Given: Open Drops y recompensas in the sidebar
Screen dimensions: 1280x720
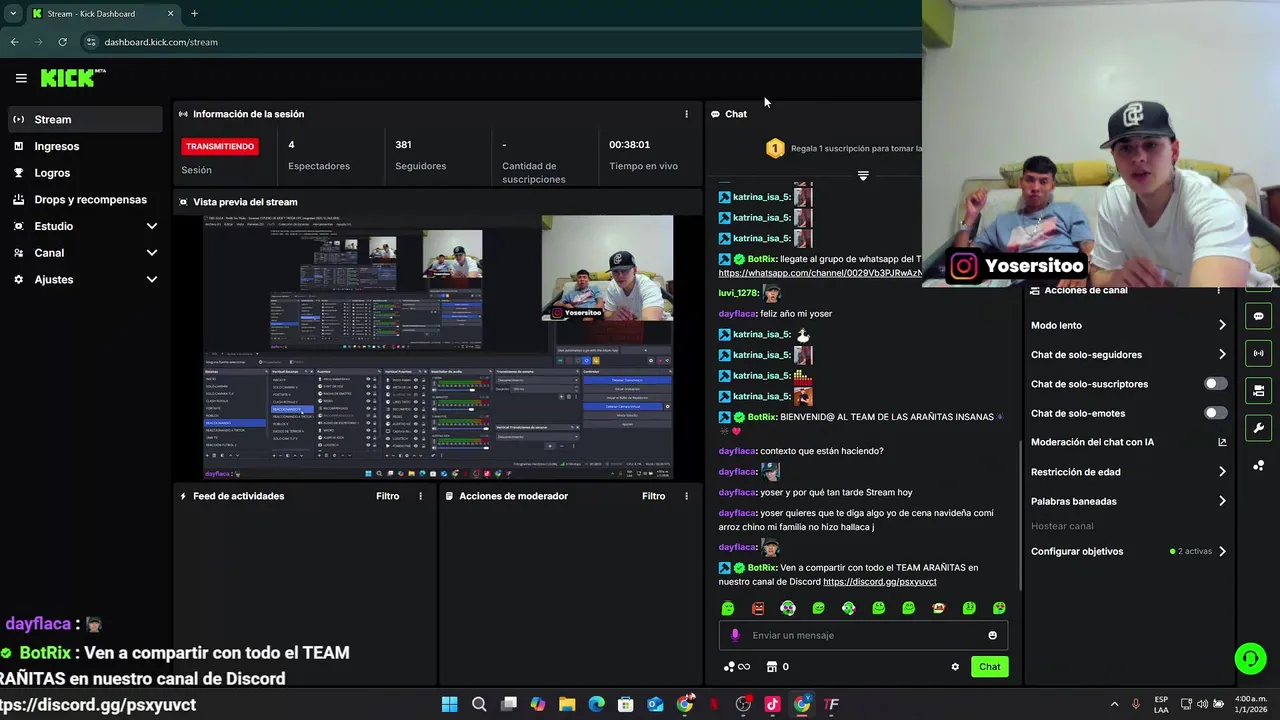Looking at the screenshot, I should (x=84, y=199).
